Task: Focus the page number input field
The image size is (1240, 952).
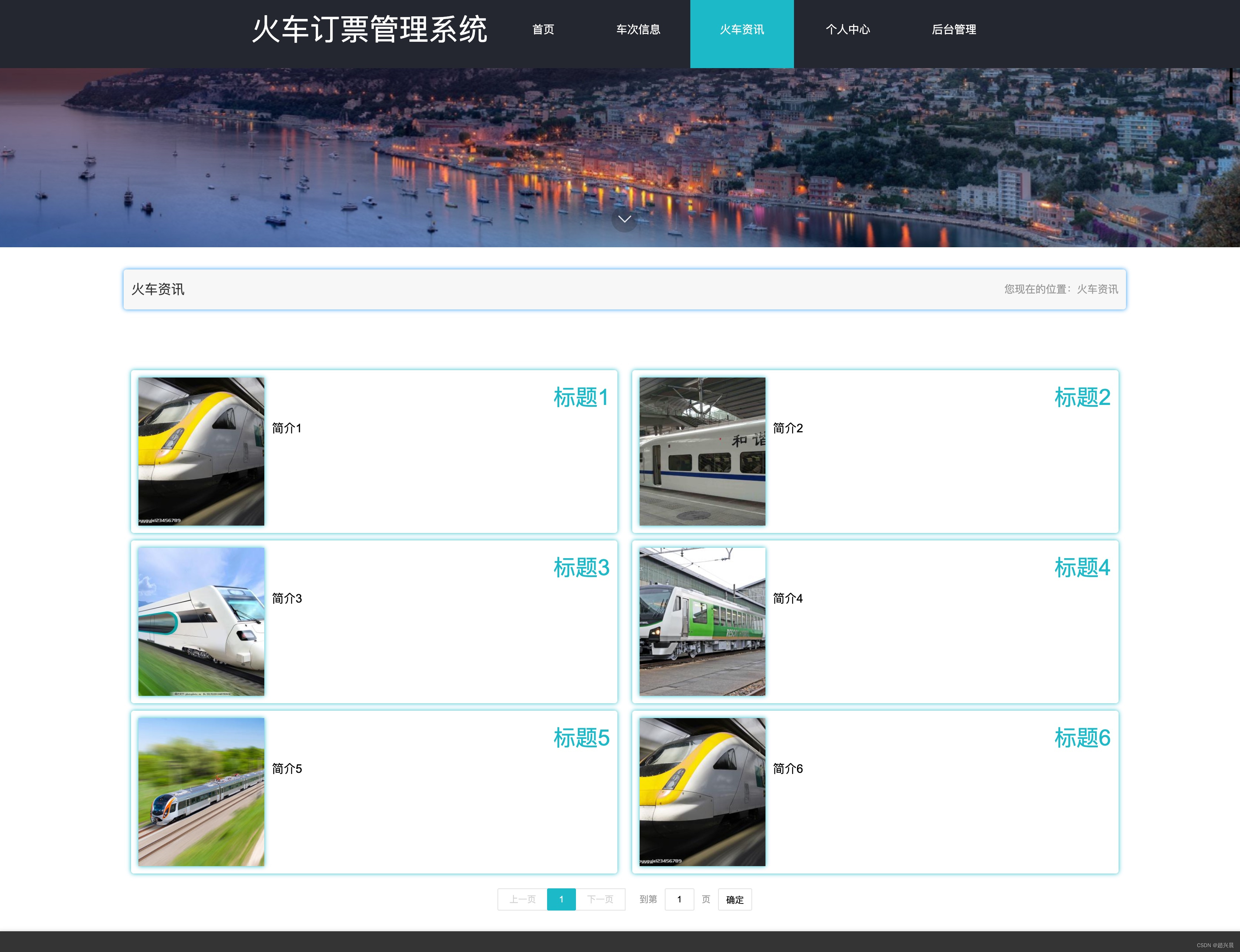Action: click(x=679, y=899)
